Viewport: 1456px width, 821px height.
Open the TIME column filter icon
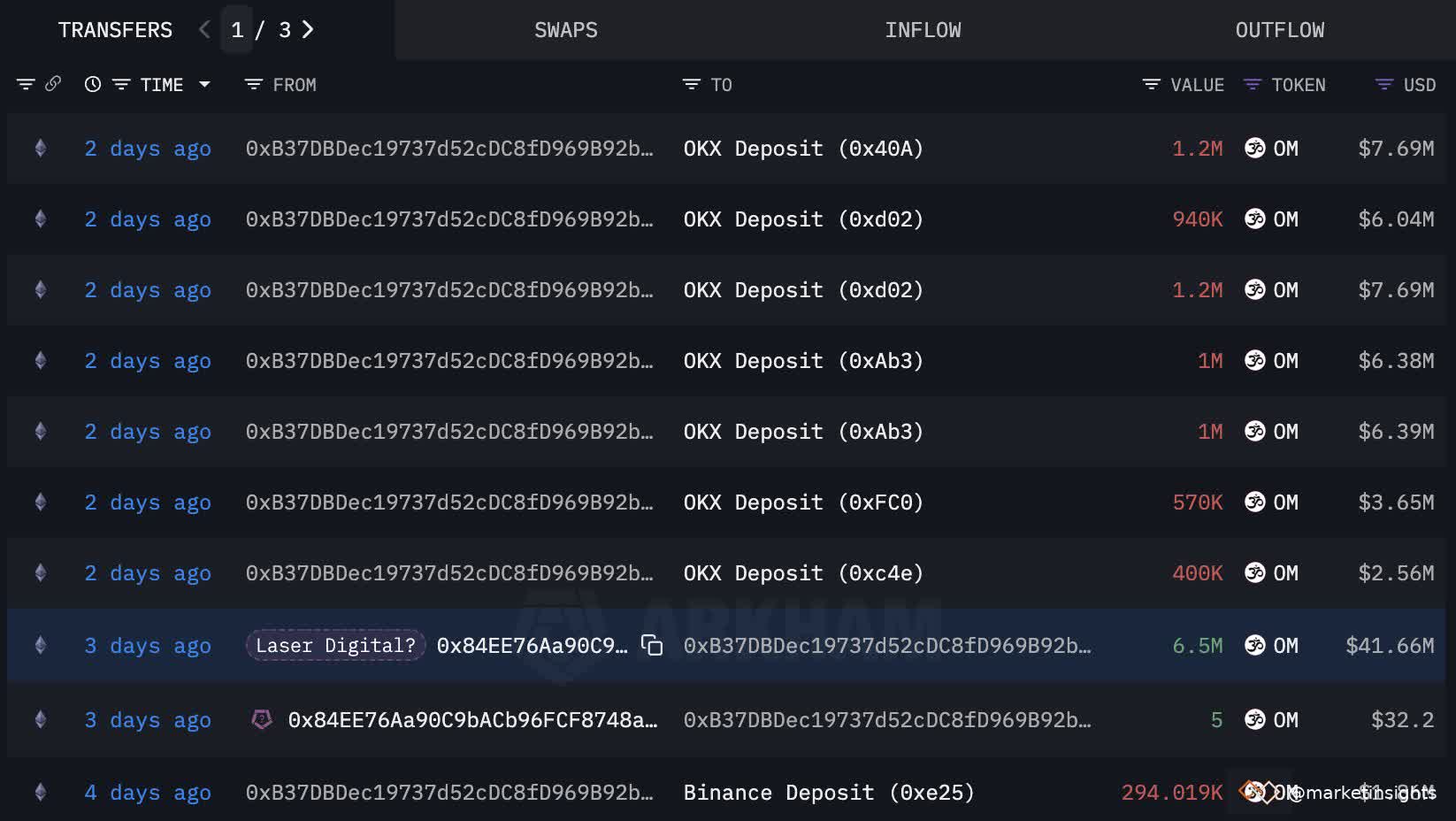121,85
